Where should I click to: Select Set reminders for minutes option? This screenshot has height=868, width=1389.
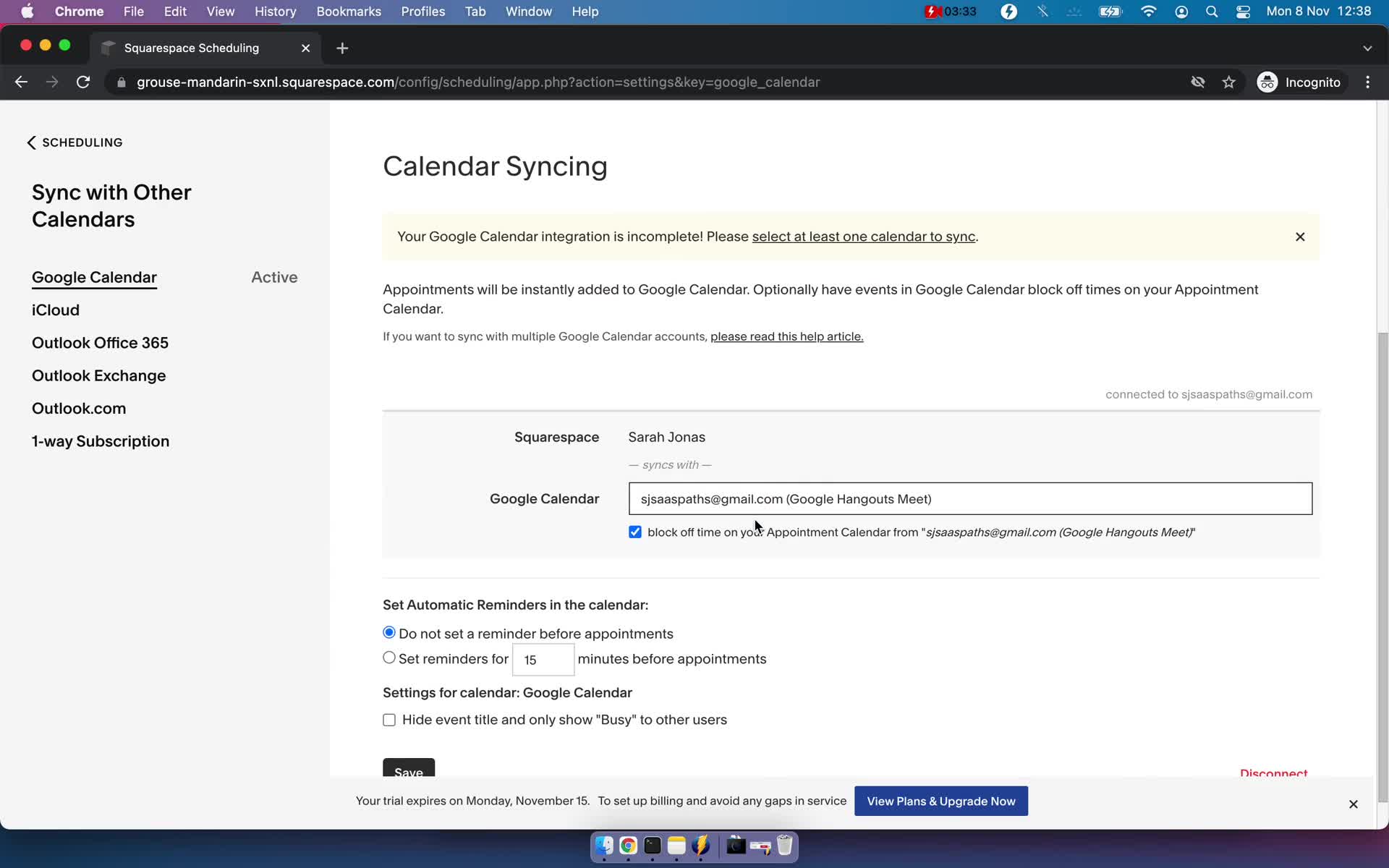[389, 658]
